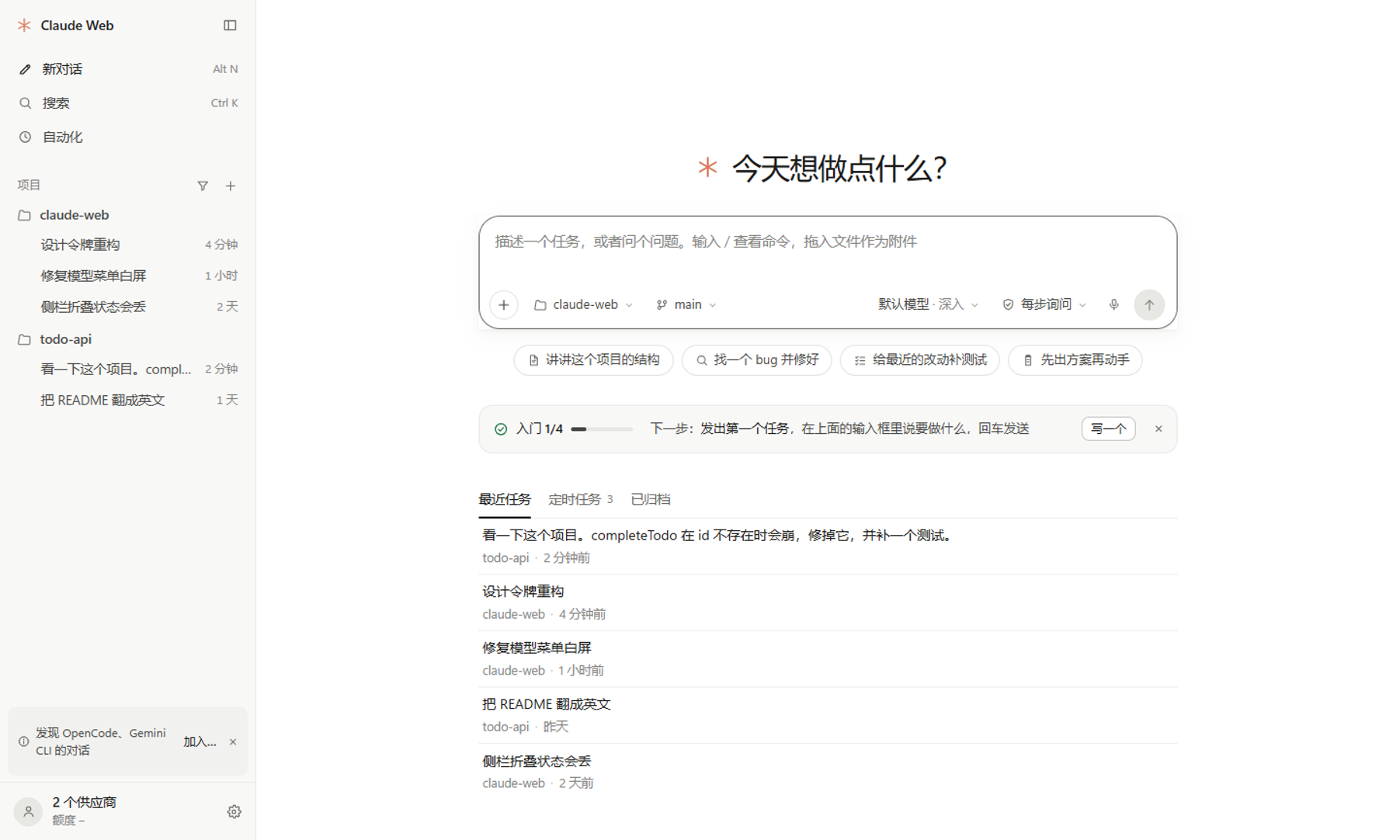This screenshot has width=1400, height=840.
Task: Click the user avatar icon
Action: coord(28,811)
